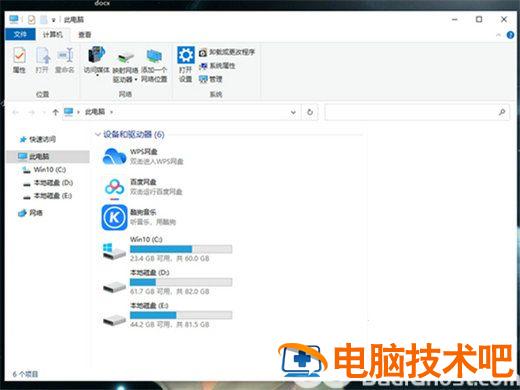520x390 pixels.
Task: Switch to the 计算机 (Computer) tab
Action: pyautogui.click(x=53, y=35)
